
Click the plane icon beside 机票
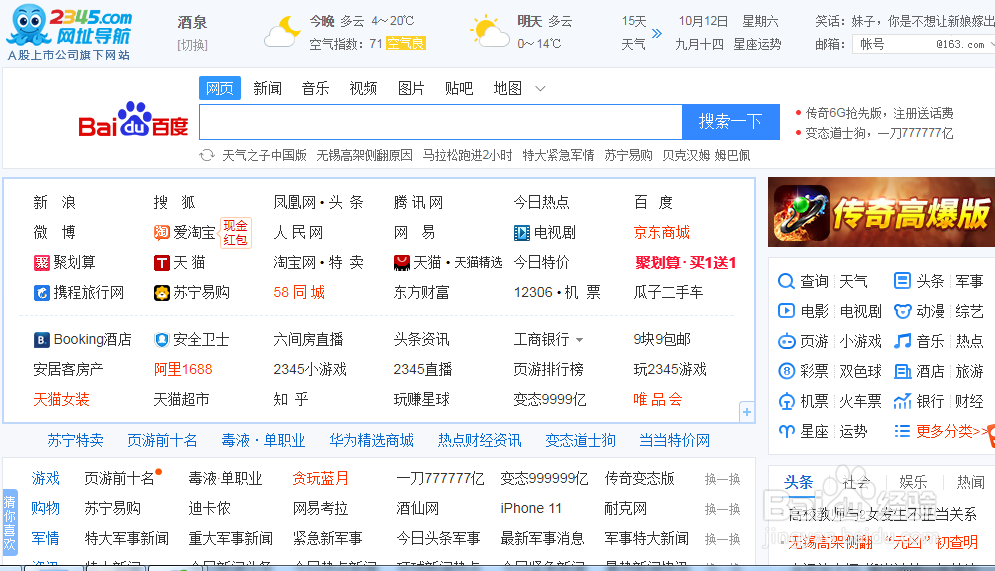point(786,402)
